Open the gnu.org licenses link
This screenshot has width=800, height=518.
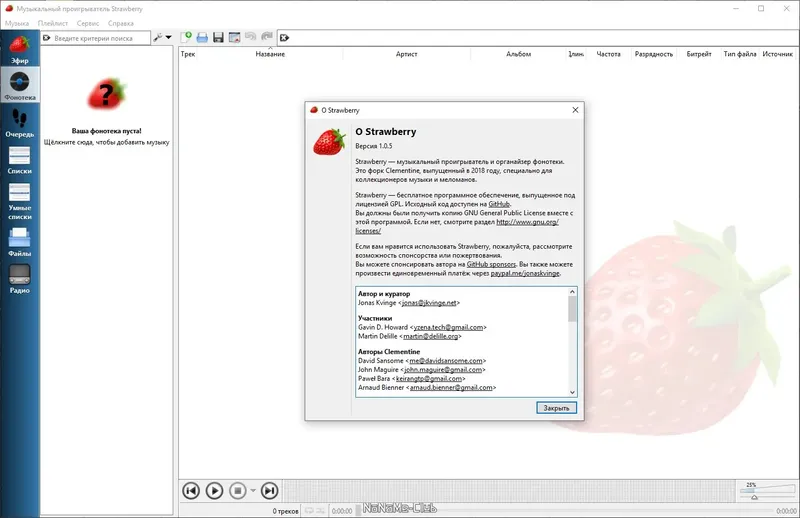tap(457, 226)
